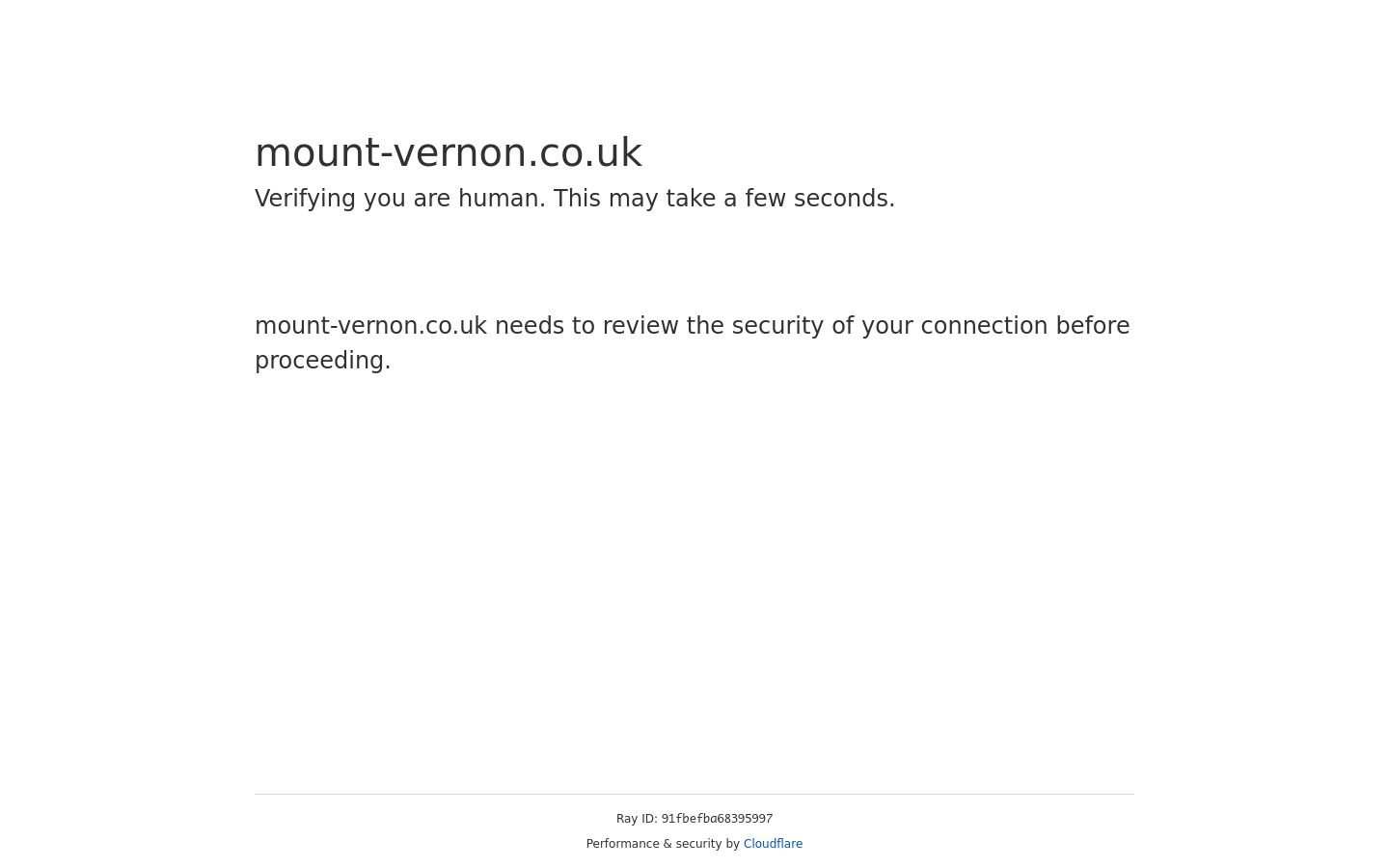Click the word 'seconds.' in the subheading
Viewport: 1389px width, 868px height.
point(844,199)
